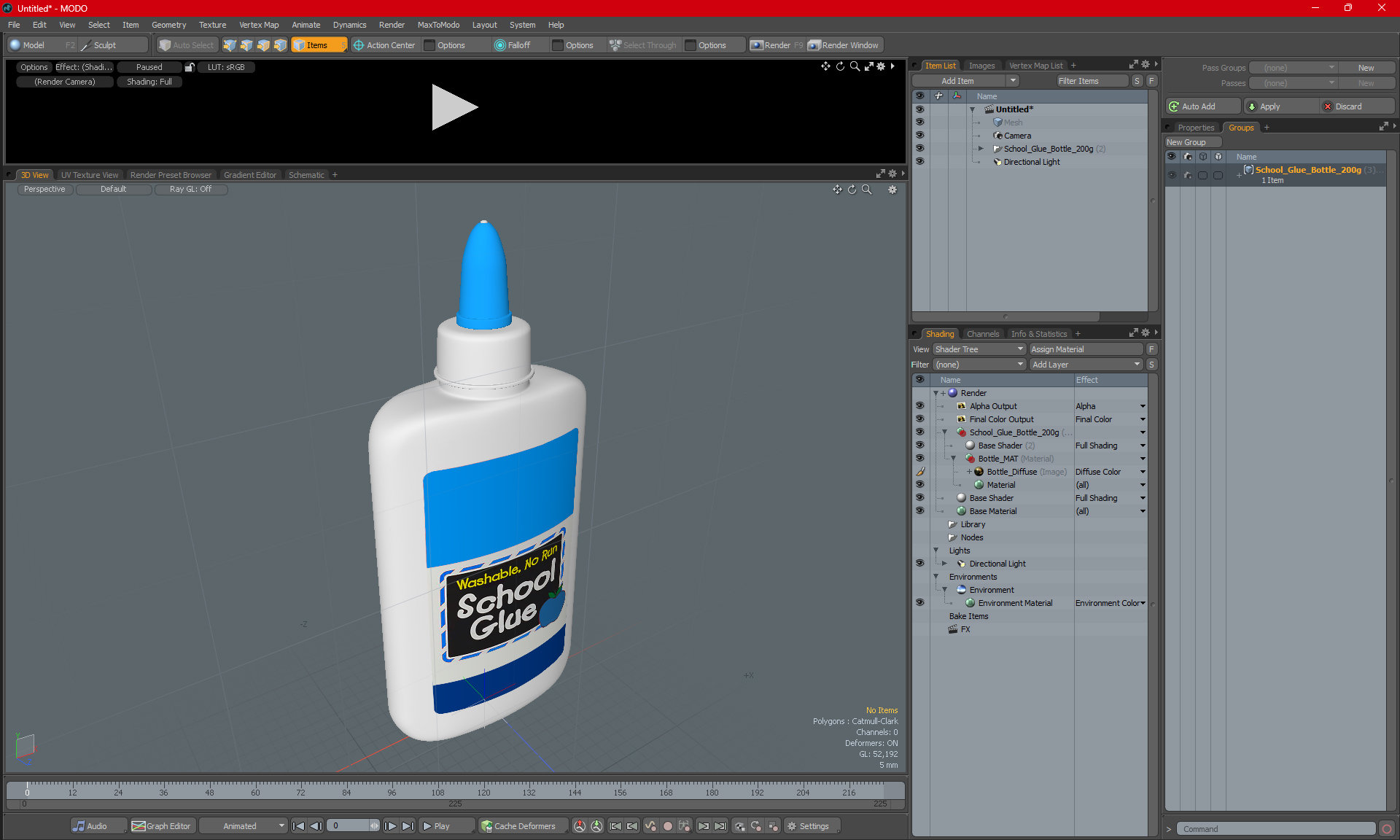Collapse Bottle_MAT material group
Screen dimensions: 1400x840
coord(953,459)
